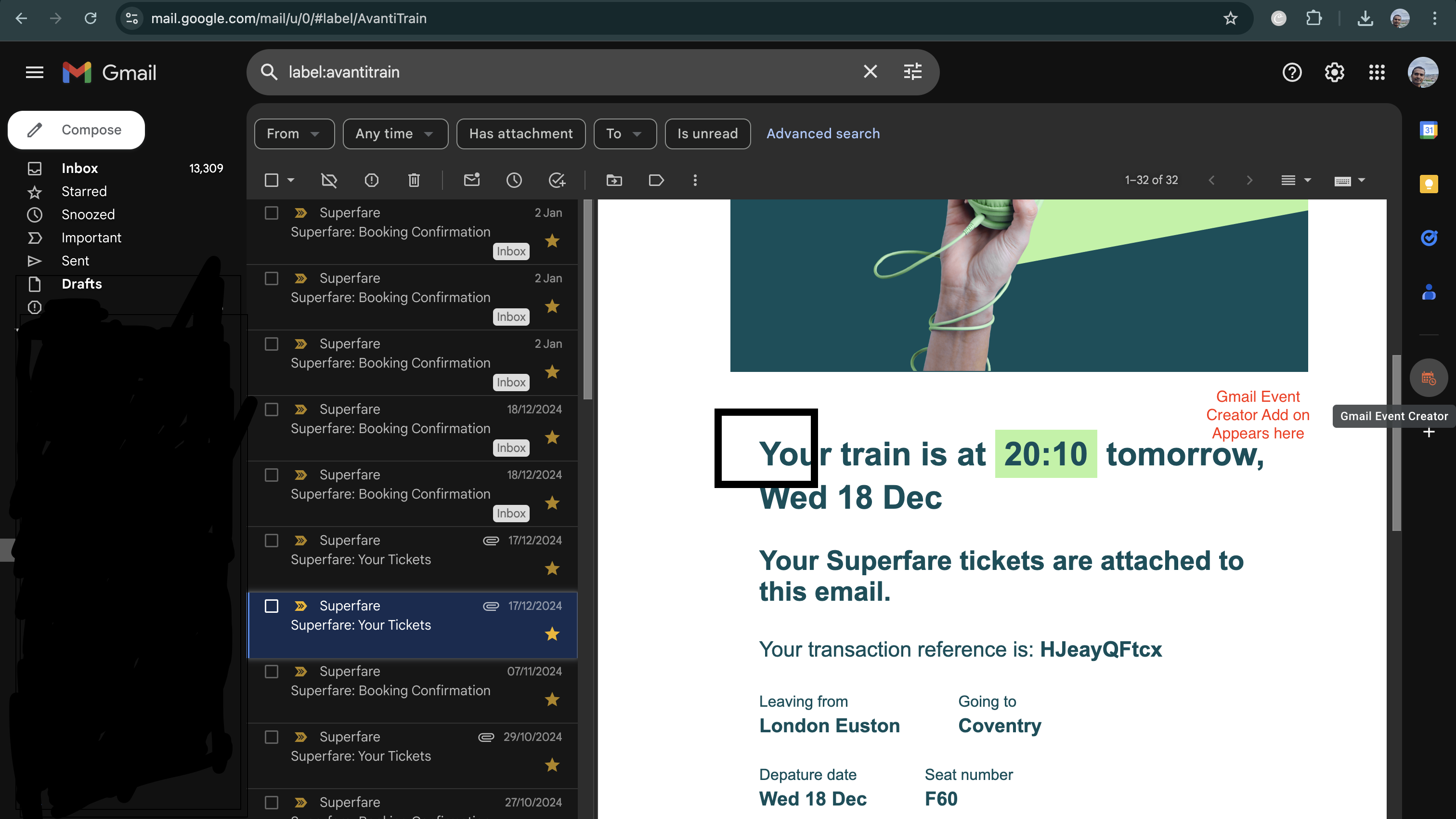1456x819 pixels.
Task: Click the Delete trash icon in toolbar
Action: tap(414, 180)
